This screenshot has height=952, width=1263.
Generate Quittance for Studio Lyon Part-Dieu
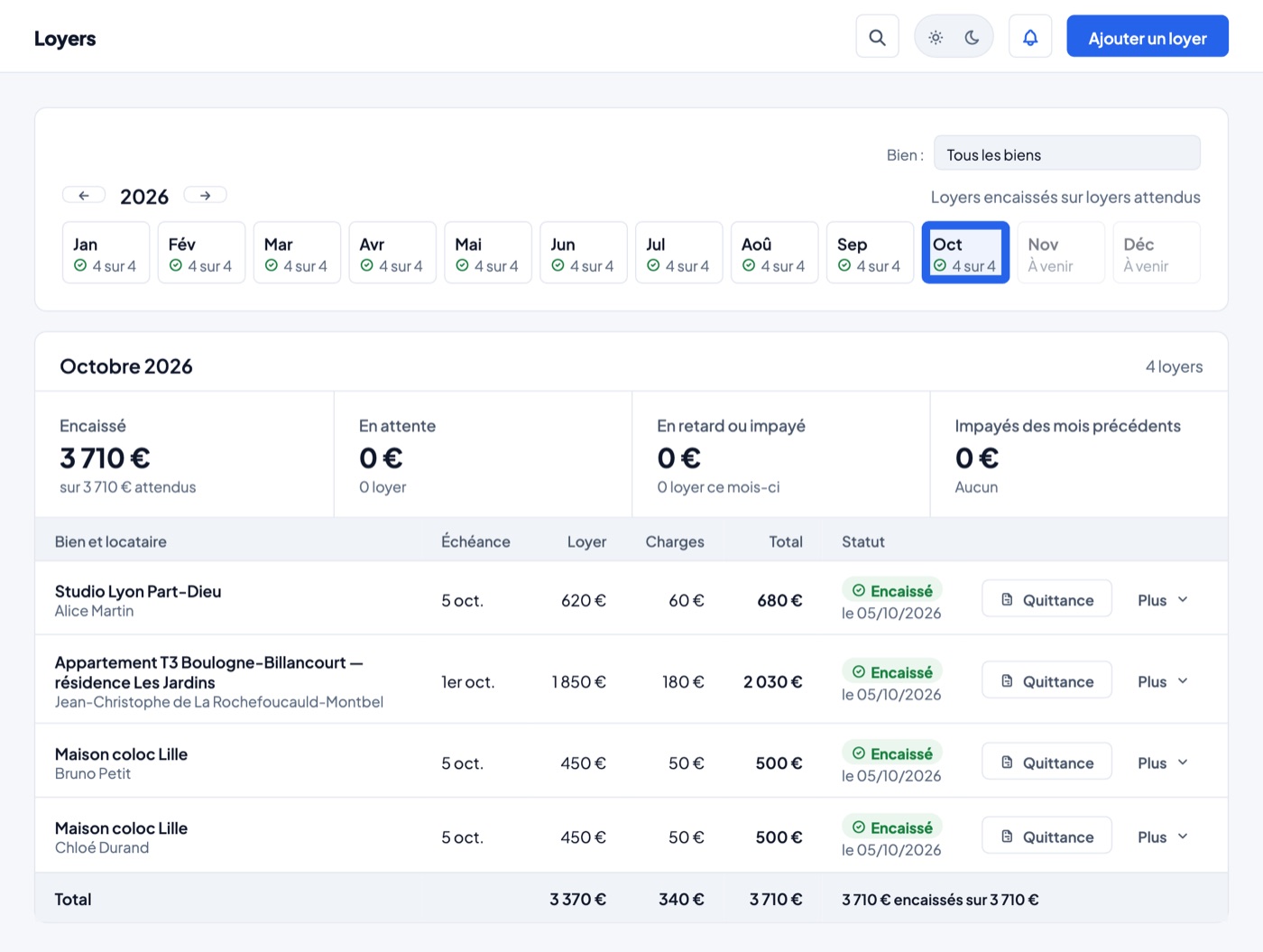[1046, 599]
